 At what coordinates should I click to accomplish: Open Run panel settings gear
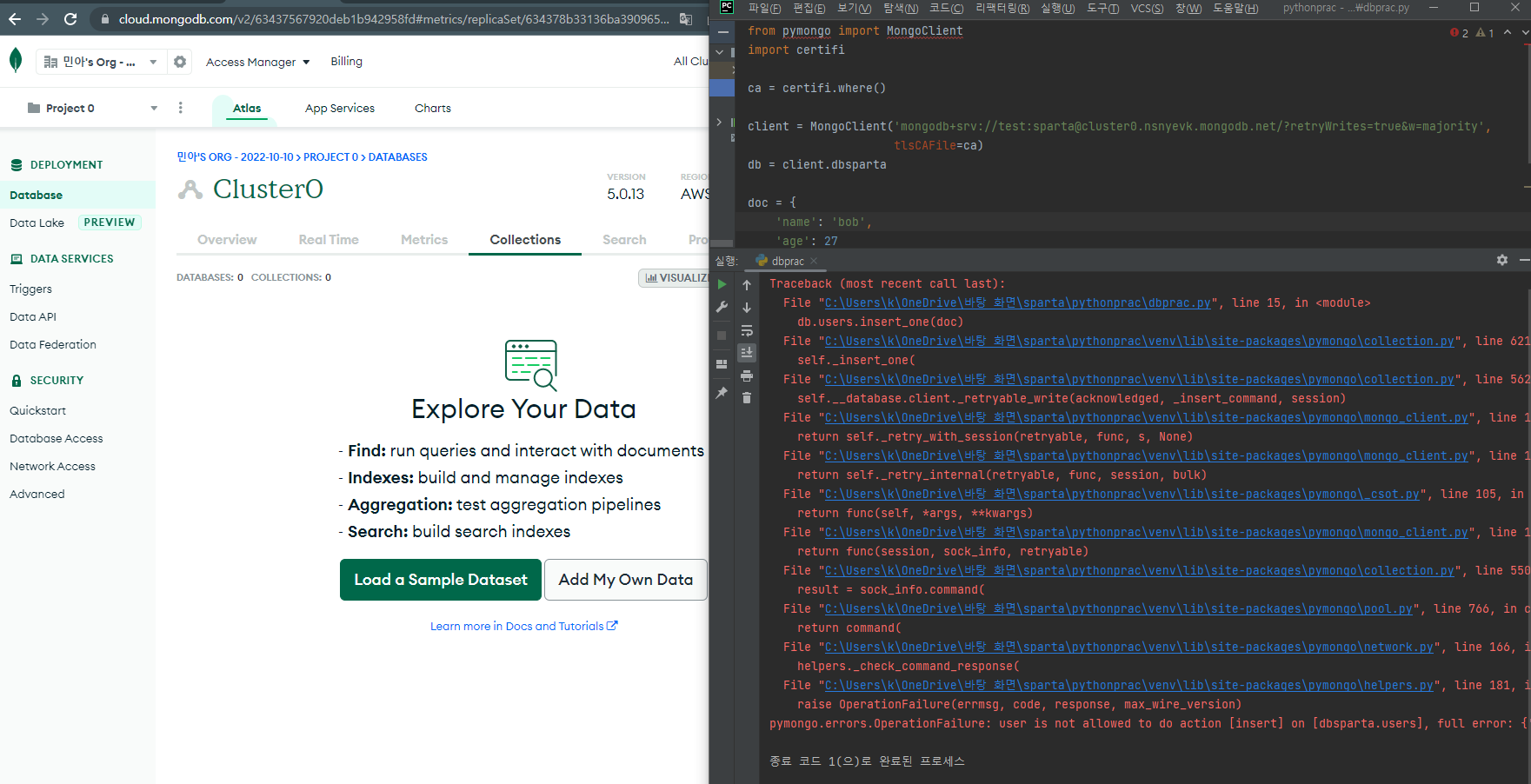coord(1502,260)
